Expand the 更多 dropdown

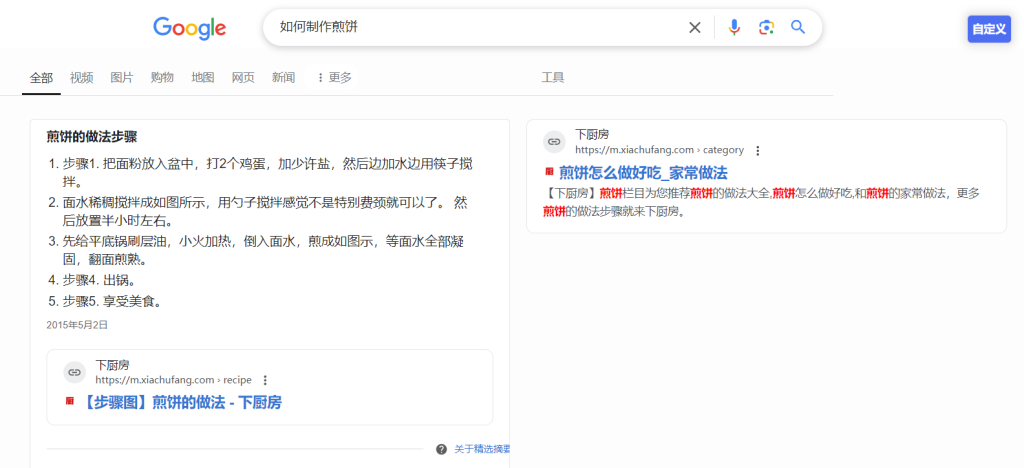[x=334, y=78]
